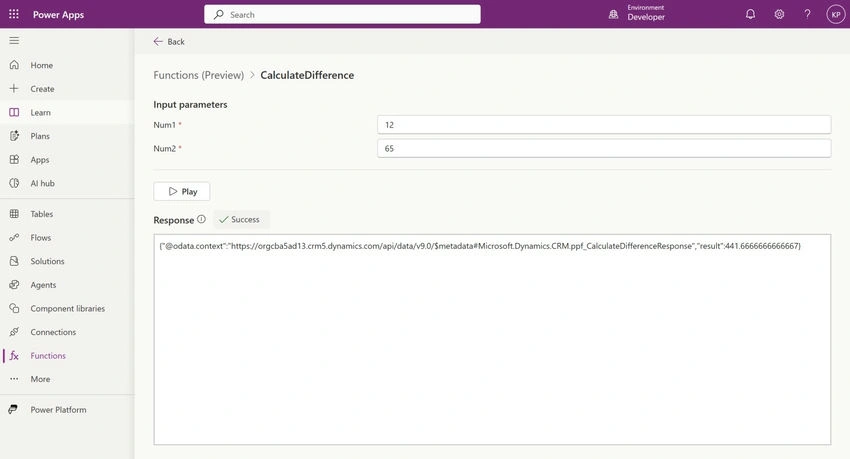
Task: Click the back arrow icon
Action: click(x=158, y=41)
